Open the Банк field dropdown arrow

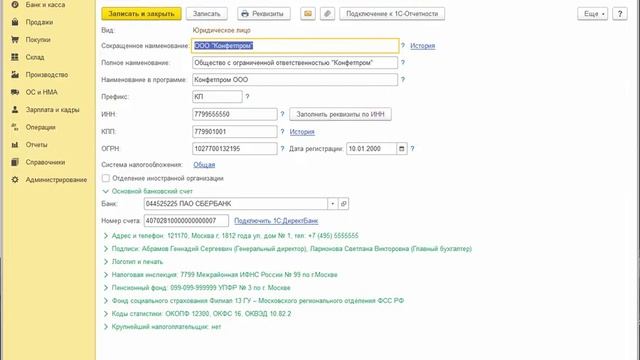[333, 204]
